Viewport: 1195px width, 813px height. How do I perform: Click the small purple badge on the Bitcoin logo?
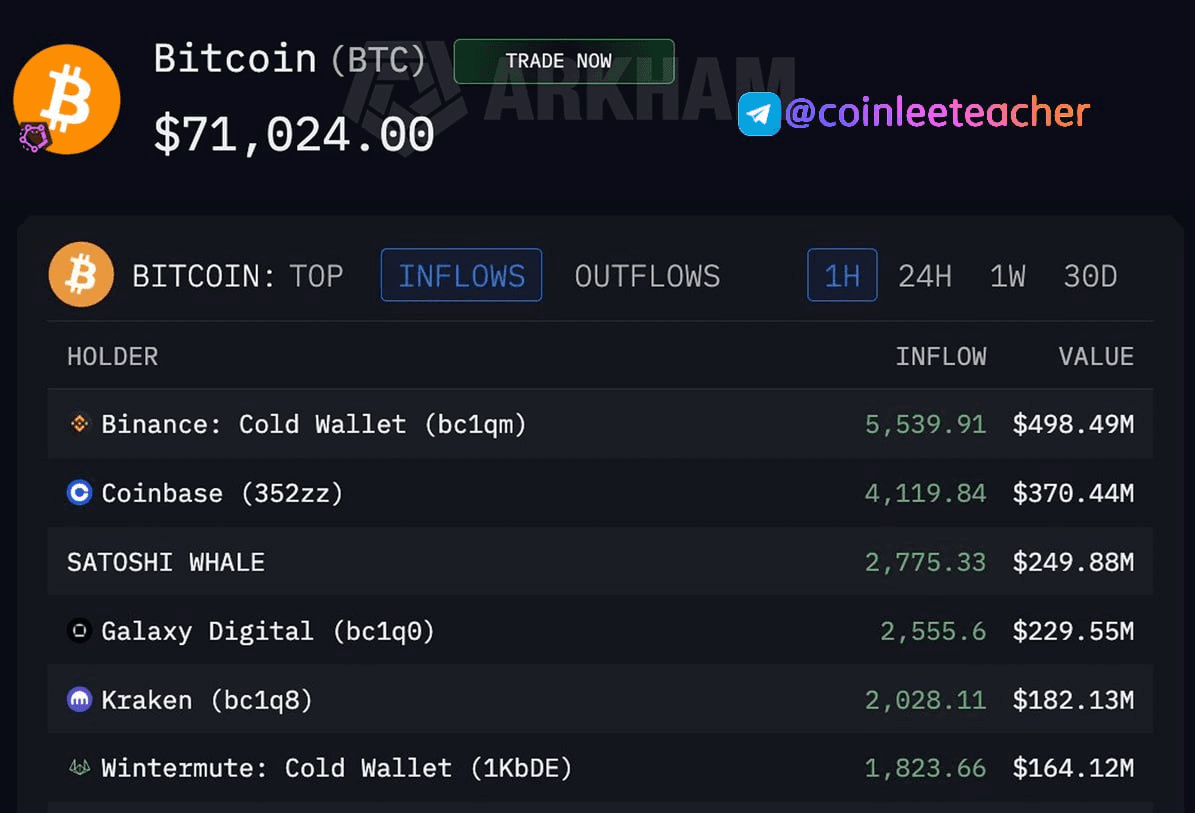pyautogui.click(x=33, y=137)
